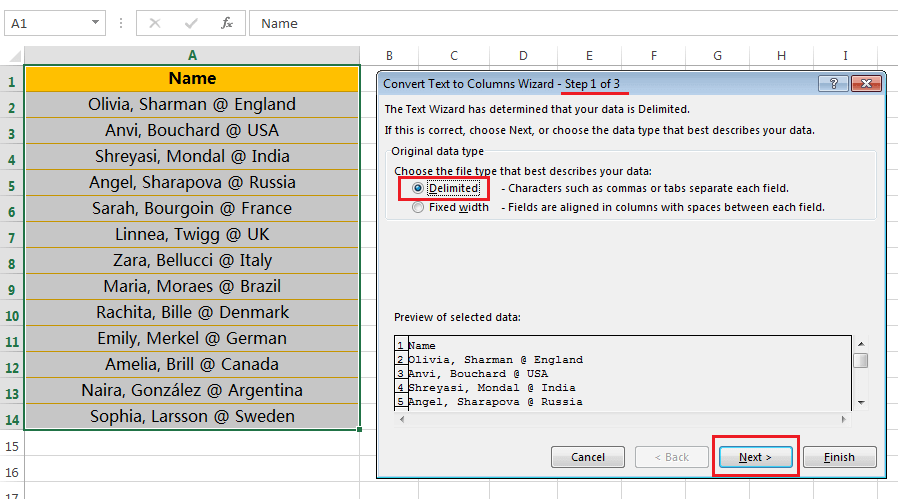
Task: Click the Next > button
Action: 755,457
